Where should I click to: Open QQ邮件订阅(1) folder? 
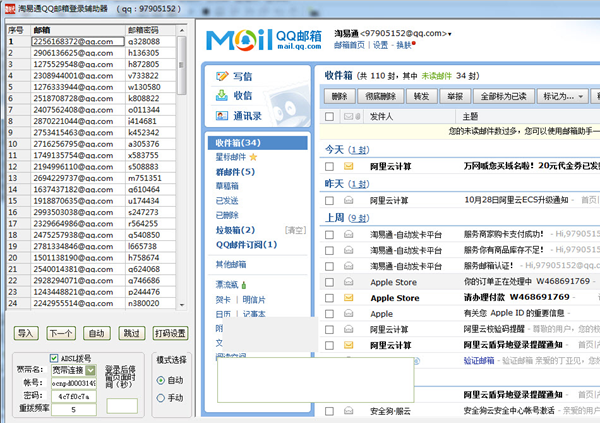click(246, 245)
